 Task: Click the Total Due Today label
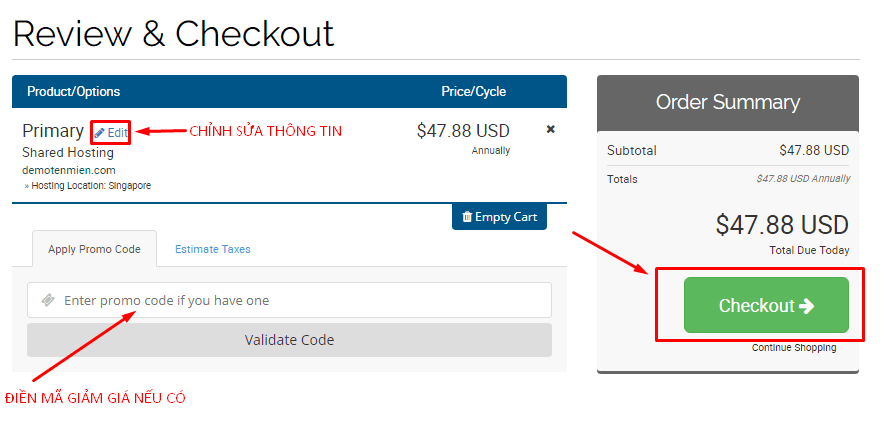pyautogui.click(x=809, y=250)
